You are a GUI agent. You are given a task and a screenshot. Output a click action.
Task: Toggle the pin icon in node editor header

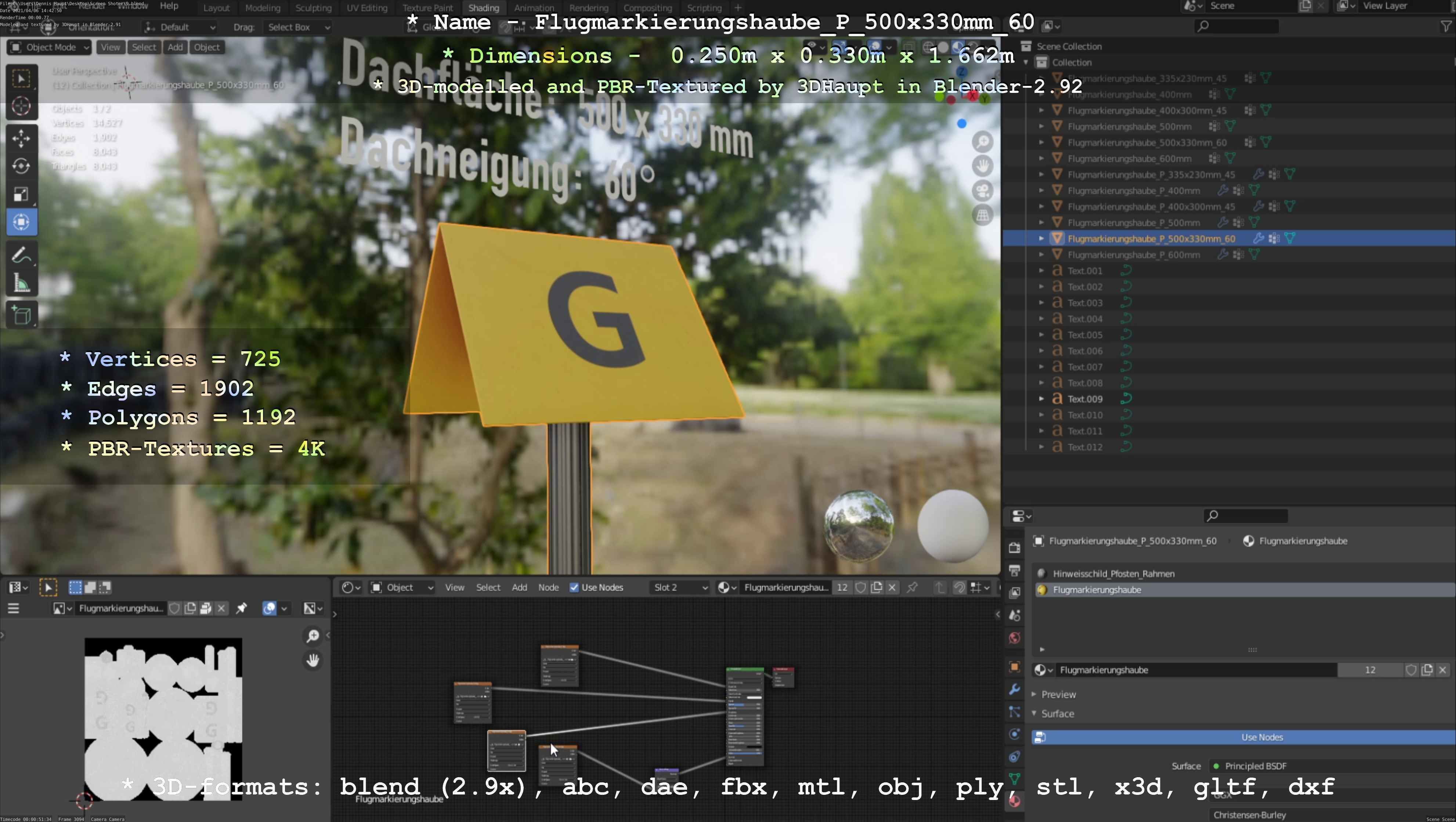coord(912,587)
